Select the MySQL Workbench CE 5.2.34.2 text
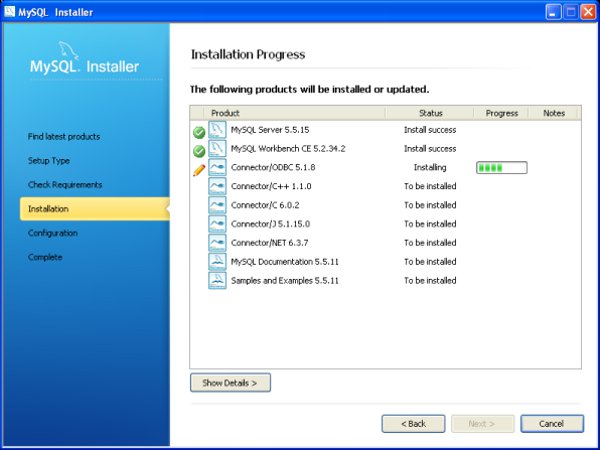The width and height of the screenshot is (600, 450). [288, 148]
